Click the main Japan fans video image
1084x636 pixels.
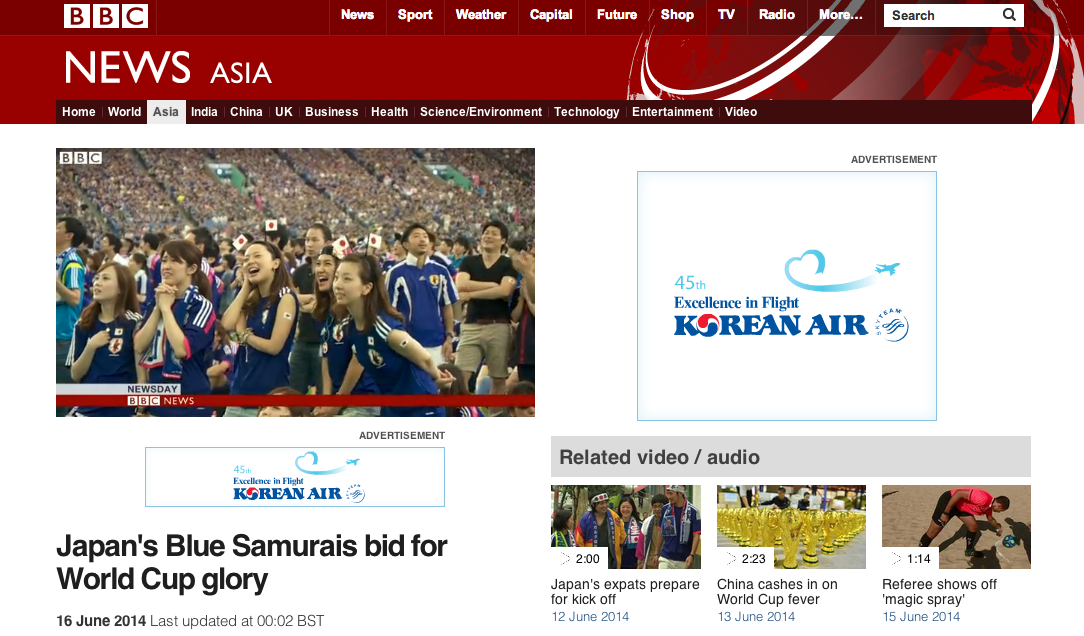[x=295, y=282]
